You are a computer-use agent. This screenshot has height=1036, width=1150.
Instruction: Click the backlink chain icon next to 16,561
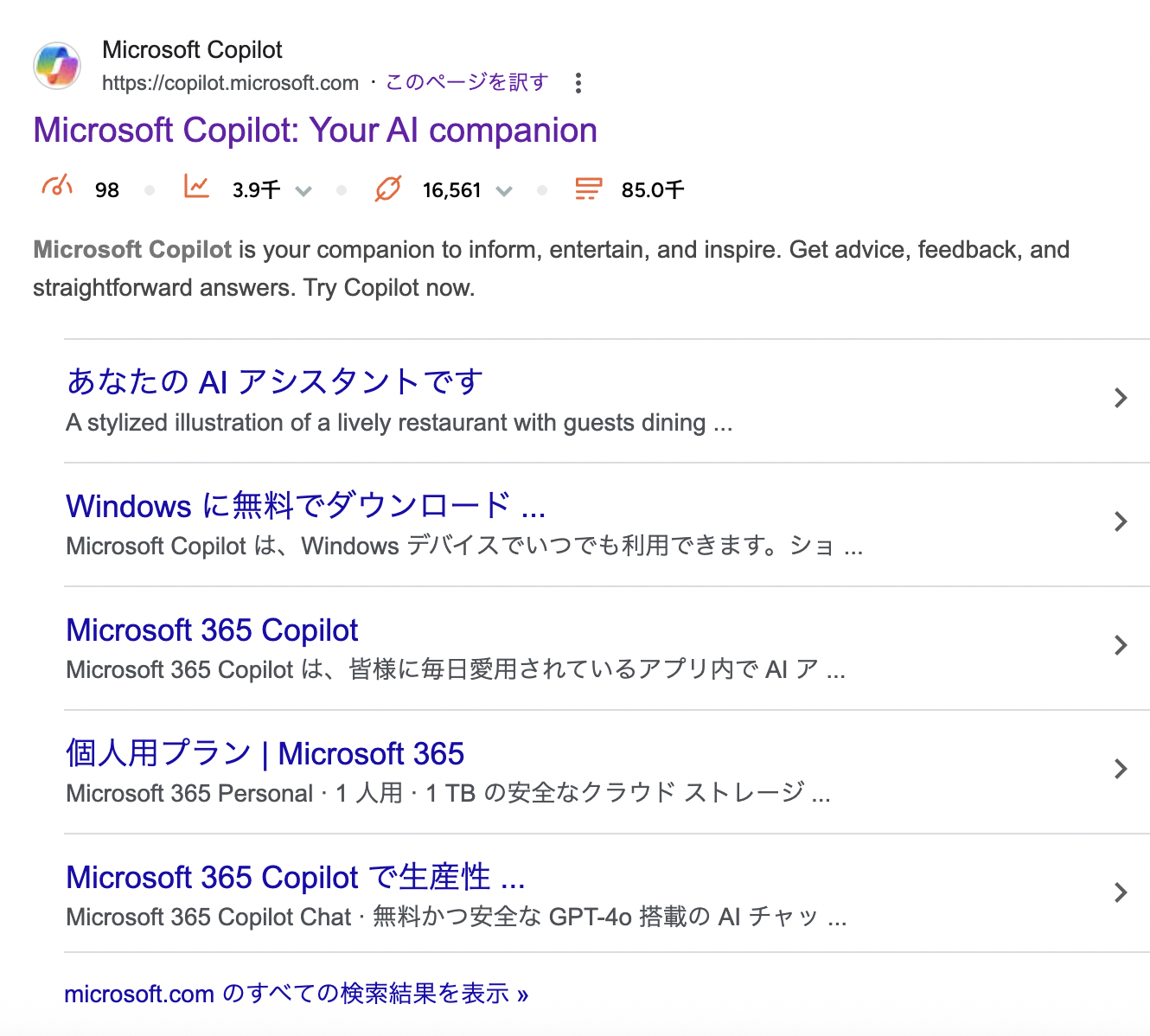click(388, 188)
